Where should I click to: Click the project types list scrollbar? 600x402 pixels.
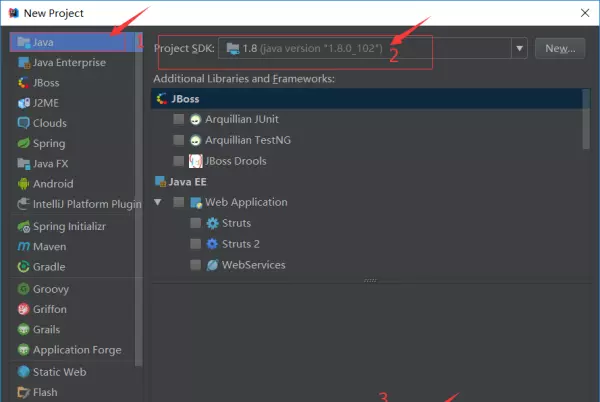point(139,199)
